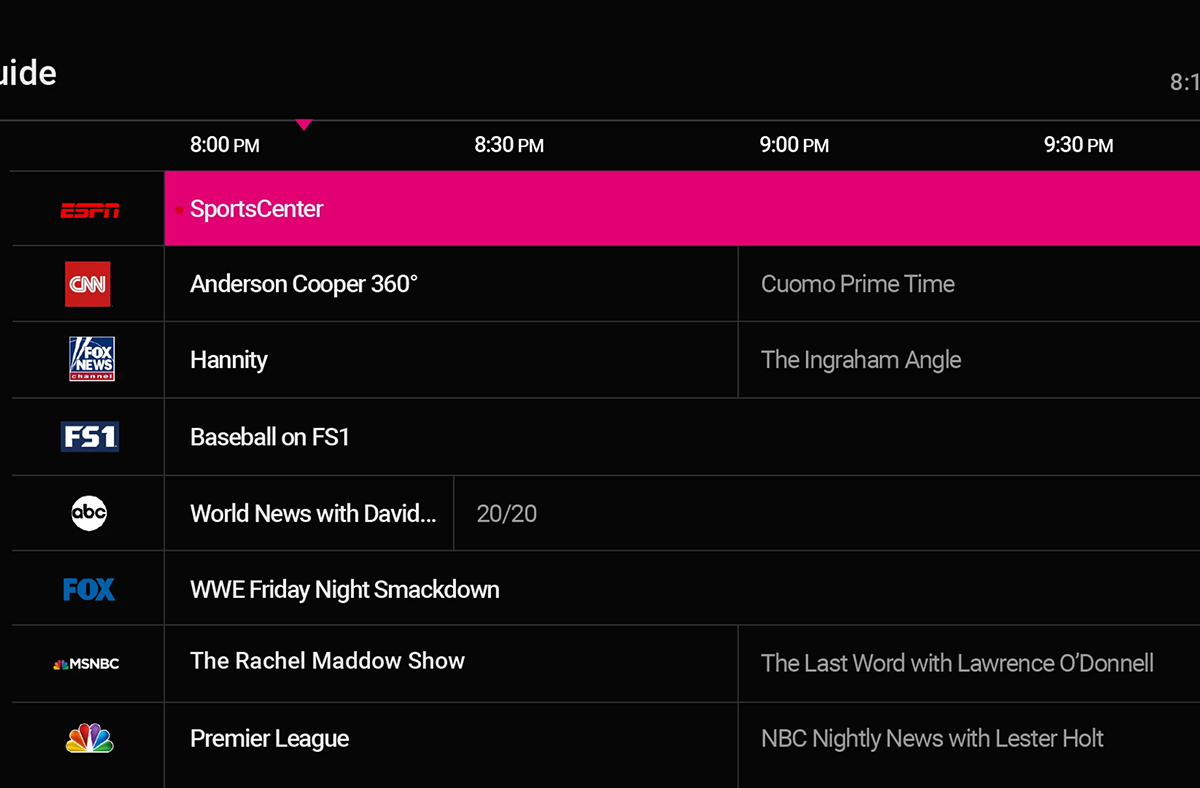This screenshot has height=788, width=1200.
Task: Select the Fox News channel logo
Action: click(91, 359)
